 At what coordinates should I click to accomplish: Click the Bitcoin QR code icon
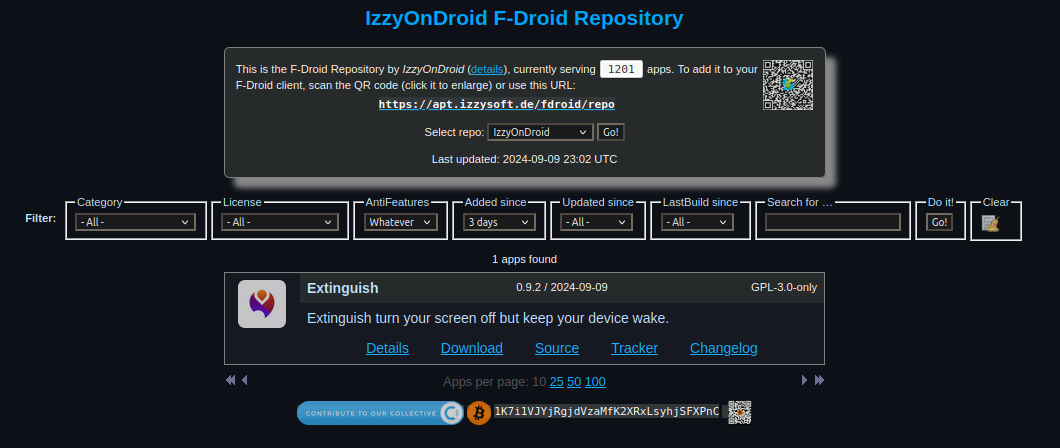point(739,412)
